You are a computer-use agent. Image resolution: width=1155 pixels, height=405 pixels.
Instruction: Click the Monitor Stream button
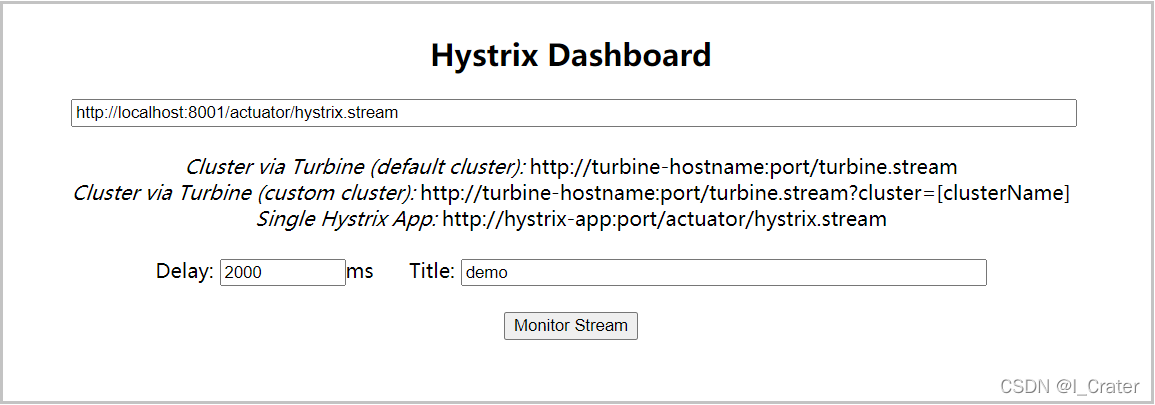tap(571, 325)
